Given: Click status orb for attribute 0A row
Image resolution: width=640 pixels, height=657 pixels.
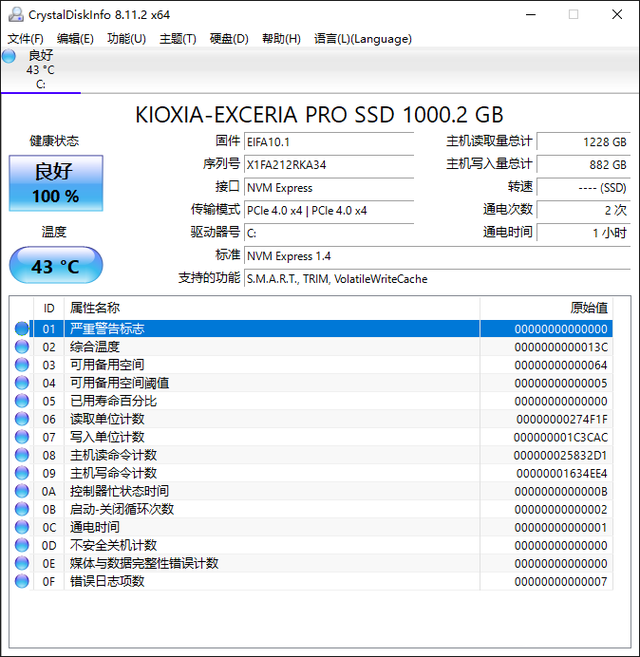Looking at the screenshot, I should tap(22, 491).
